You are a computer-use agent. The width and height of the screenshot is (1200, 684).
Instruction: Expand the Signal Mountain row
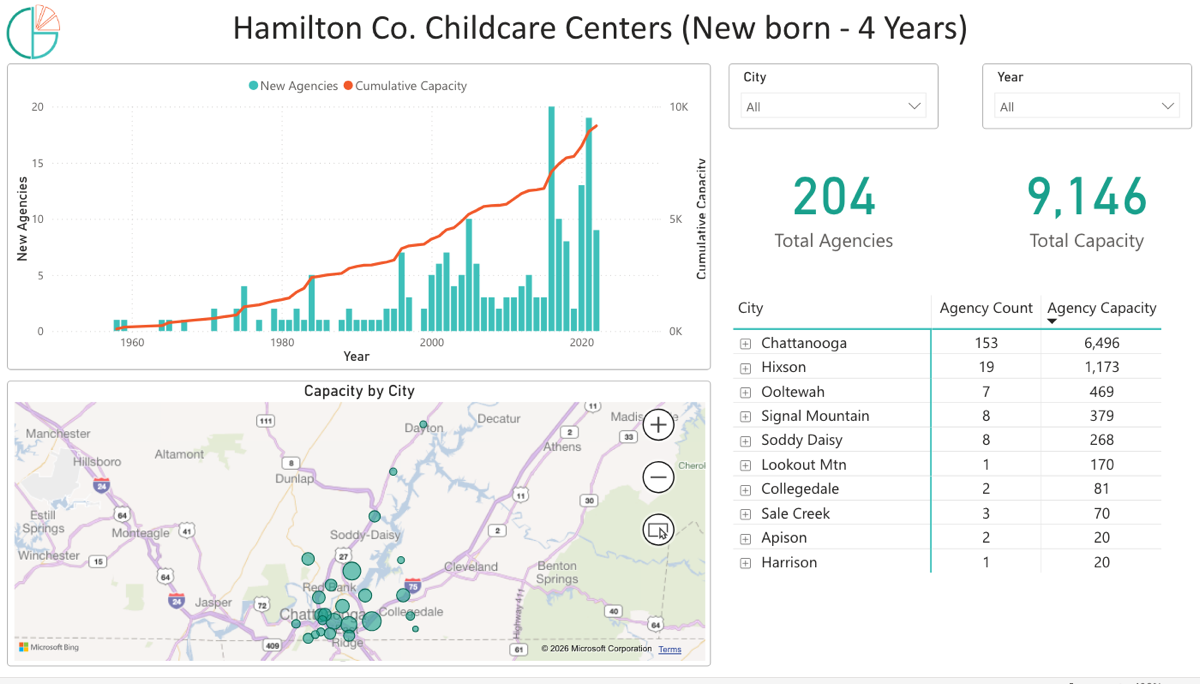click(x=745, y=416)
